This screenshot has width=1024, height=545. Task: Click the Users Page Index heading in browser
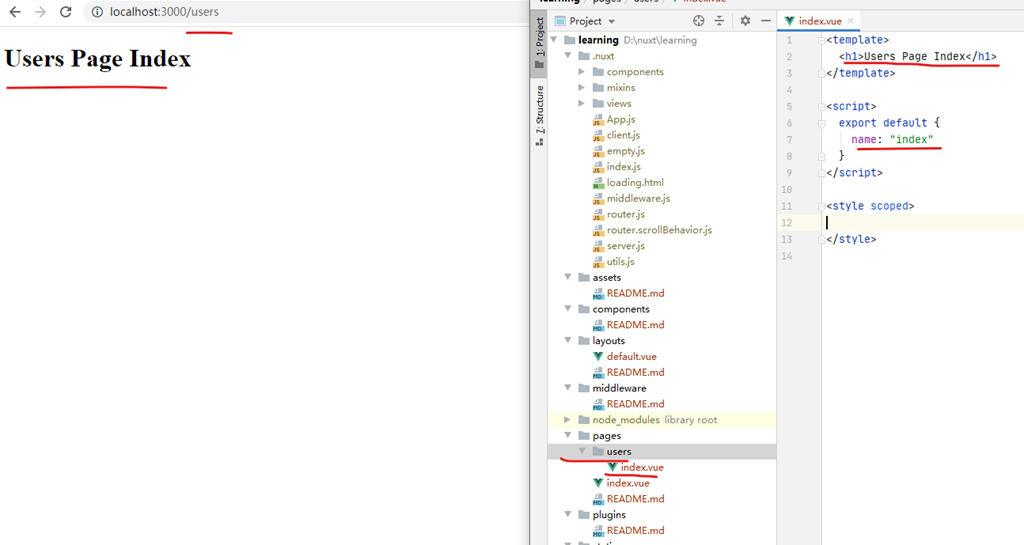98,58
